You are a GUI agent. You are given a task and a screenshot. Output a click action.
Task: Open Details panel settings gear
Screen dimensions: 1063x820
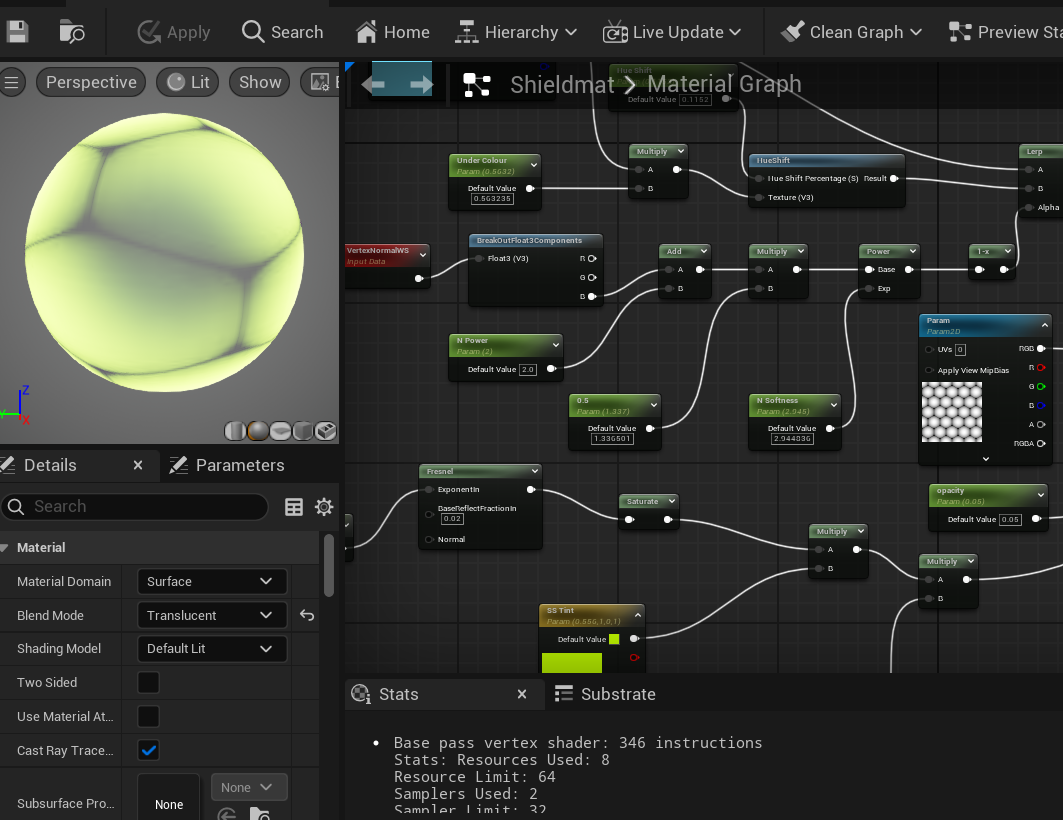click(324, 507)
